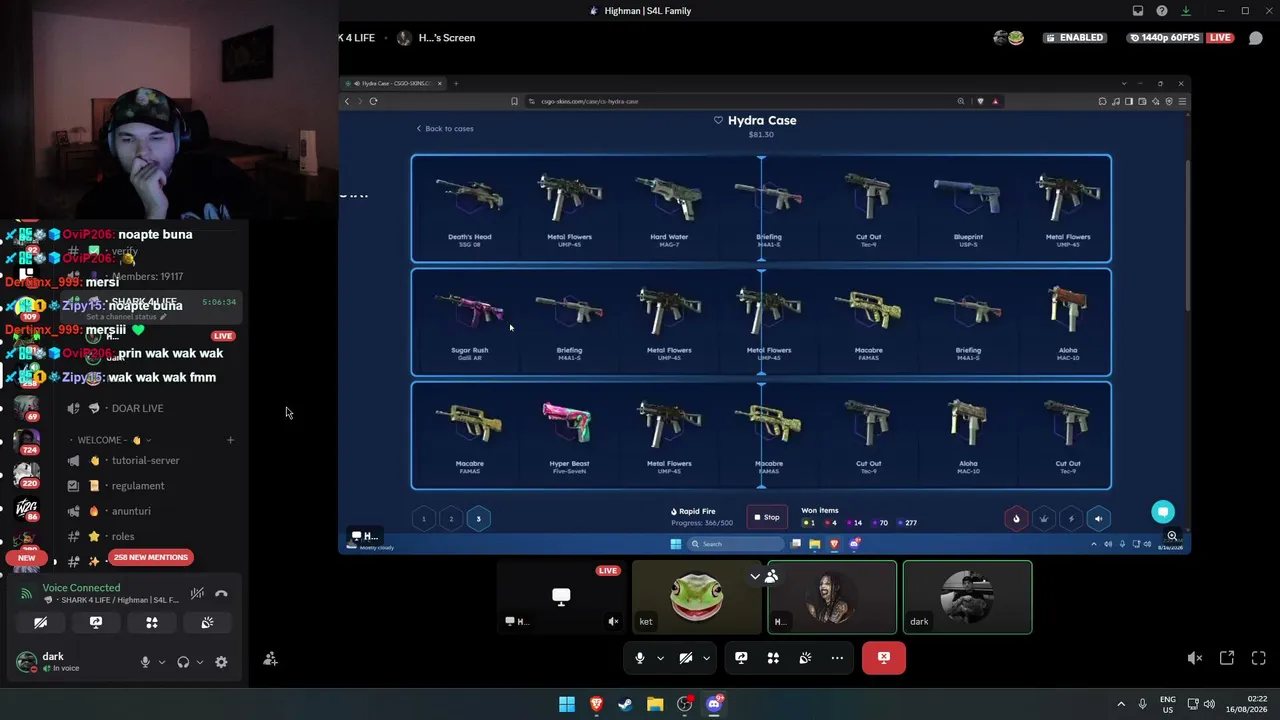1280x720 pixels.
Task: Share your screen from the voice panel
Action: point(96,622)
